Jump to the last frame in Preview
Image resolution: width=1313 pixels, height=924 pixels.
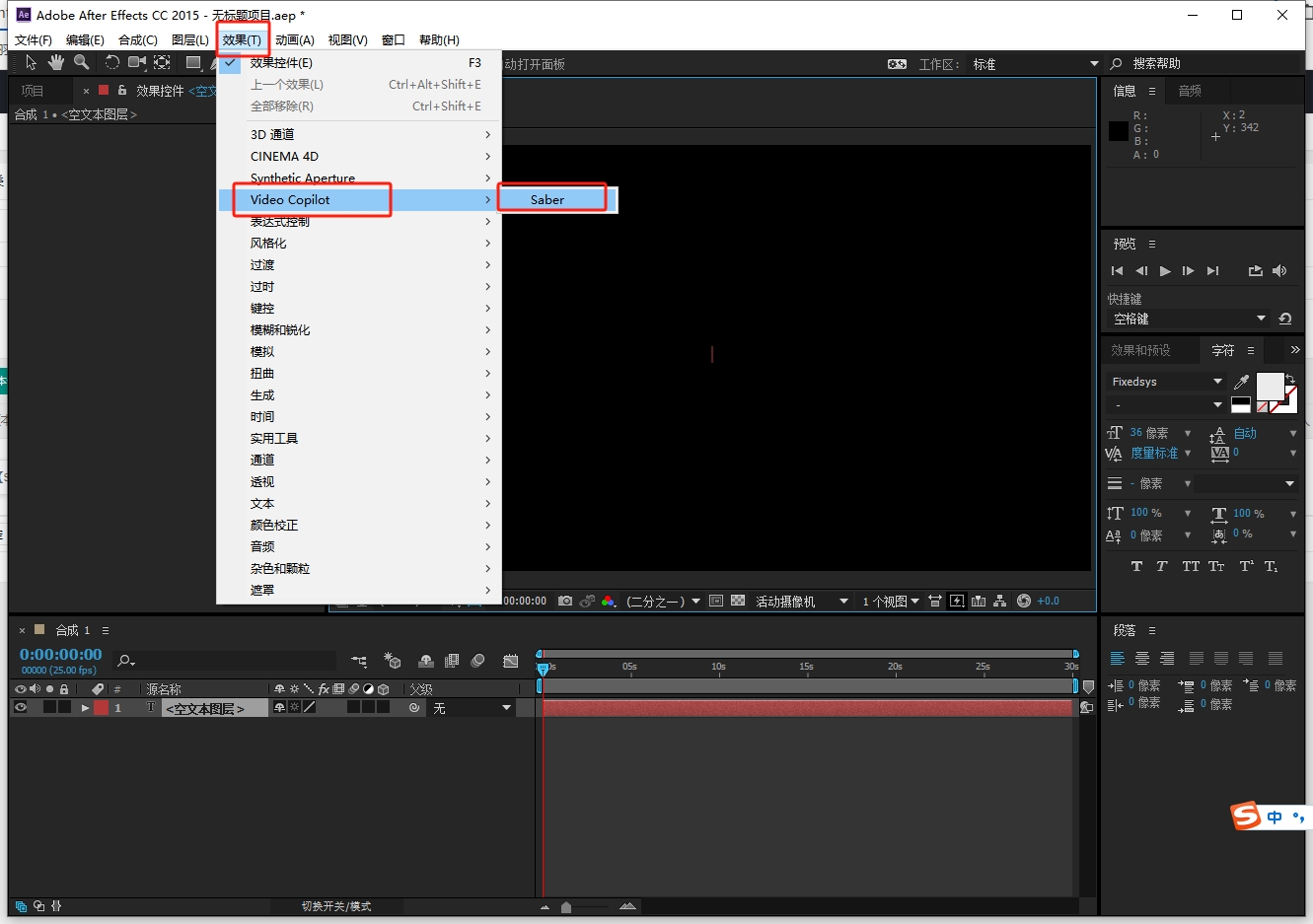tap(1213, 270)
